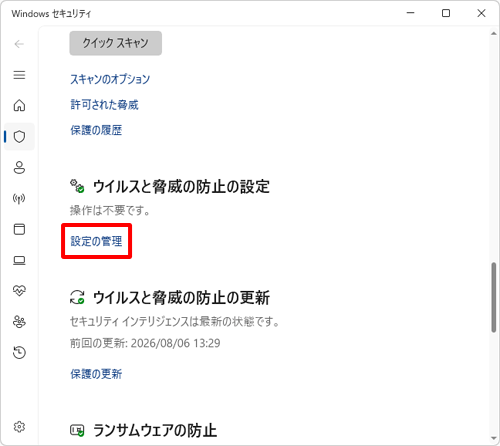The width and height of the screenshot is (500, 446).
Task: Click the クイック スキャン button
Action: pyautogui.click(x=116, y=43)
